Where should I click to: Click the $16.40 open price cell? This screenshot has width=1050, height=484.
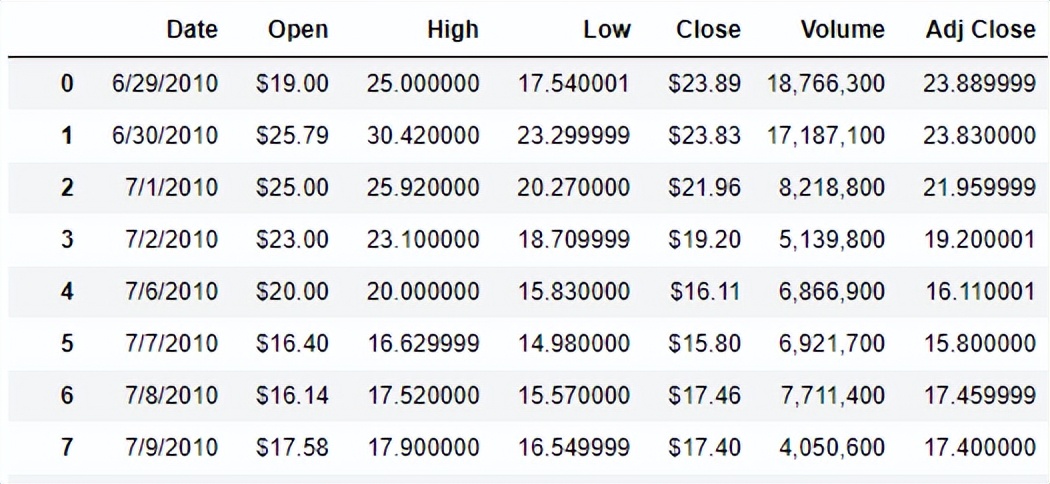[292, 343]
